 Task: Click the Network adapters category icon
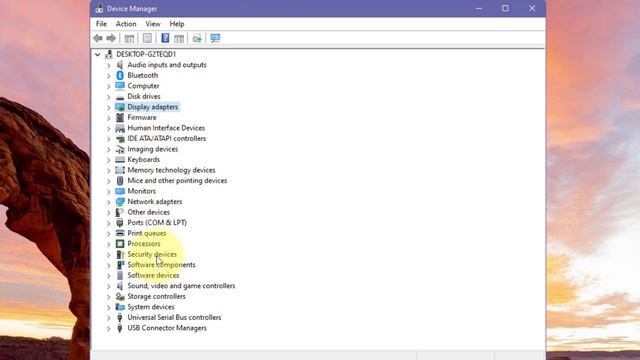click(x=120, y=202)
